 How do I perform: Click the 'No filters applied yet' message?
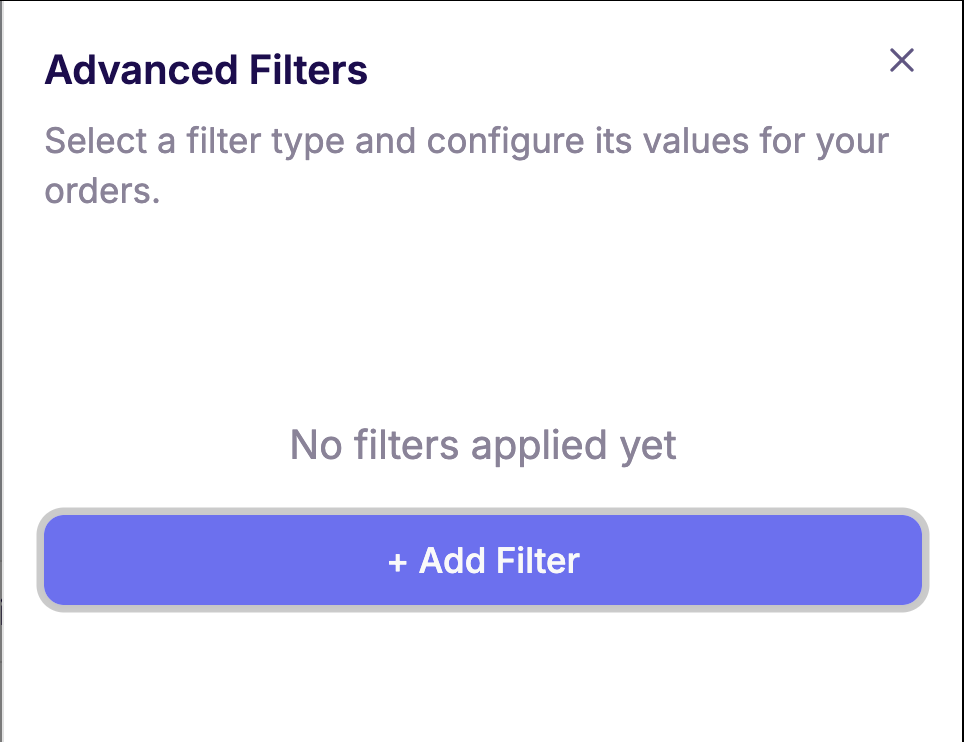482,445
